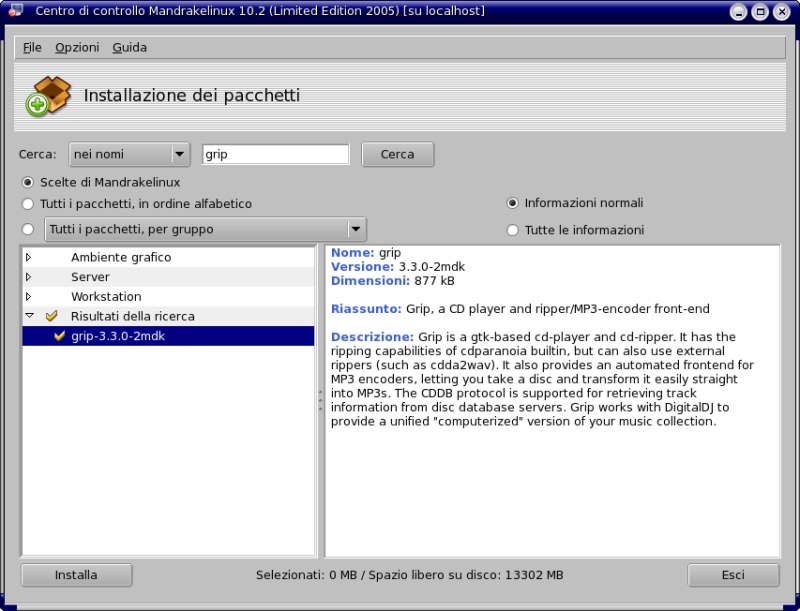Image resolution: width=800 pixels, height=611 pixels.
Task: Select radio button beside package group dropdown
Action: [28, 229]
